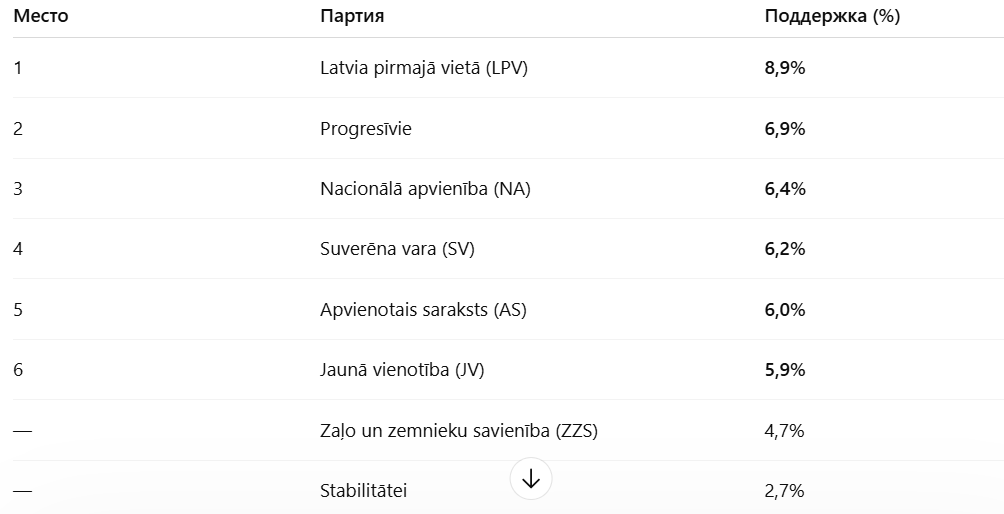Select the 5,9% support value
Image resolution: width=1004 pixels, height=514 pixels.
coord(785,370)
